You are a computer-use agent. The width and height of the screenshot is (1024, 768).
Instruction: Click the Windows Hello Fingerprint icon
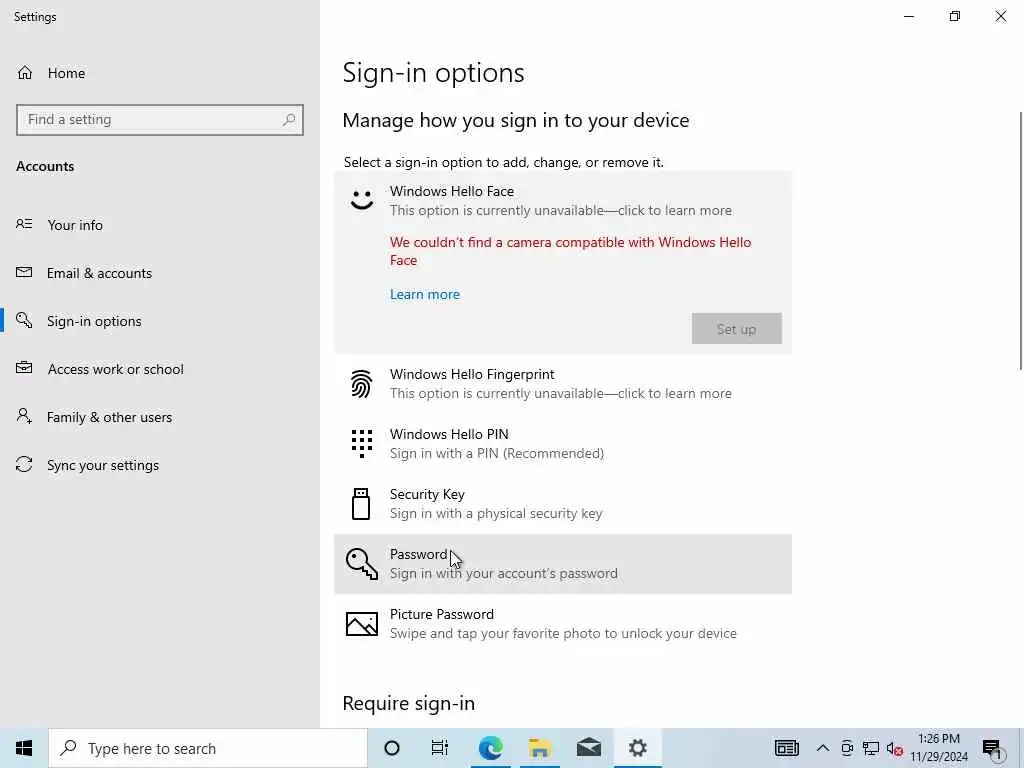tap(362, 383)
